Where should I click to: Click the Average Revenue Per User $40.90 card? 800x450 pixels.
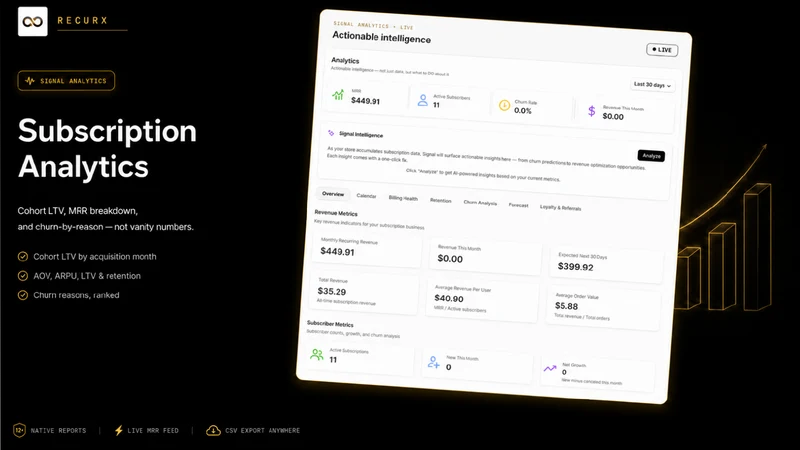click(x=482, y=300)
